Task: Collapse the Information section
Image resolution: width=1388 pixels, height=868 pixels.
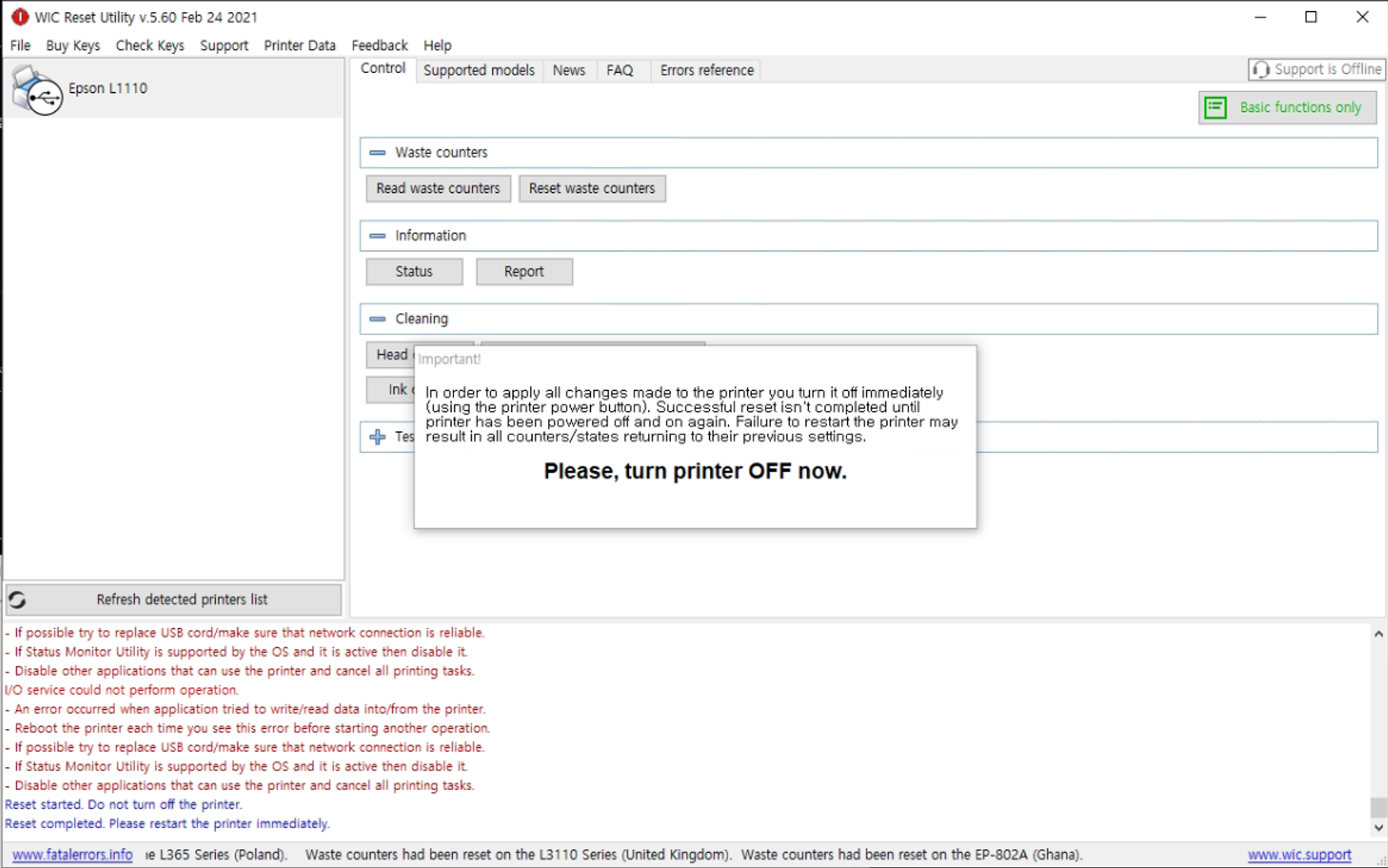Action: [x=378, y=236]
